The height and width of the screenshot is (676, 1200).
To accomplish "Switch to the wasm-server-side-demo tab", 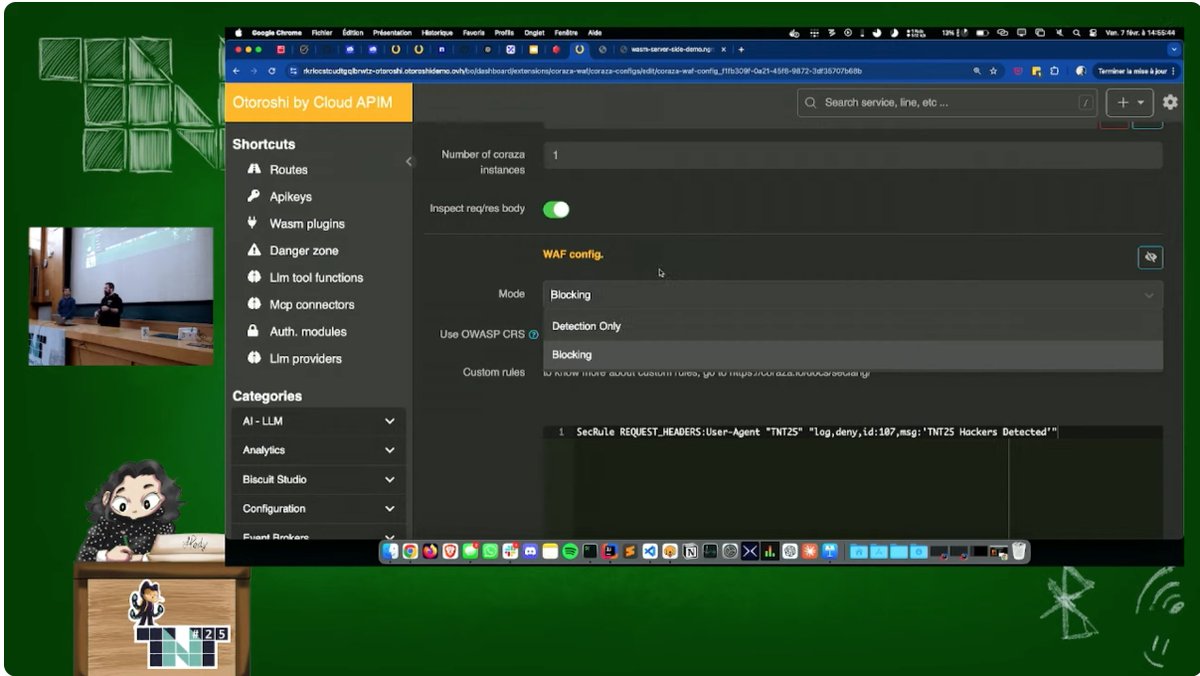I will (x=671, y=49).
